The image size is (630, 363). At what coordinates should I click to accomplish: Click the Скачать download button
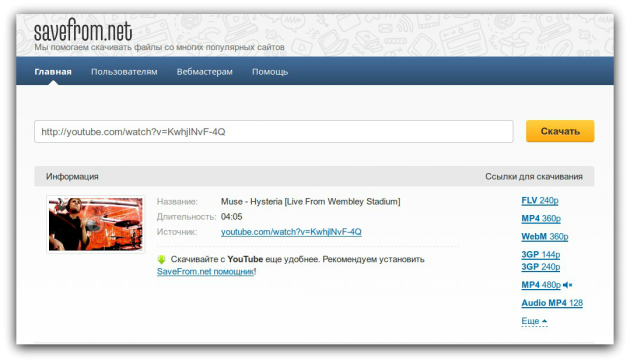pos(560,131)
